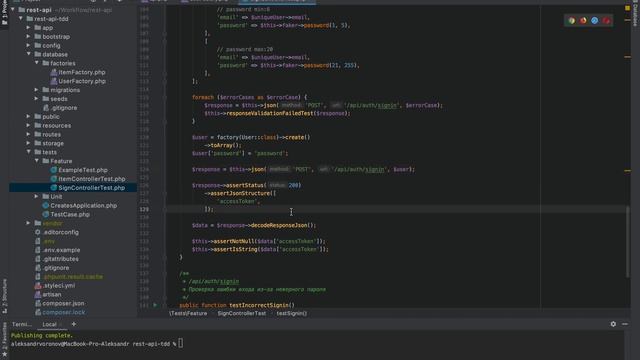Add a new terminal session tab
640x360 pixels.
point(74,324)
